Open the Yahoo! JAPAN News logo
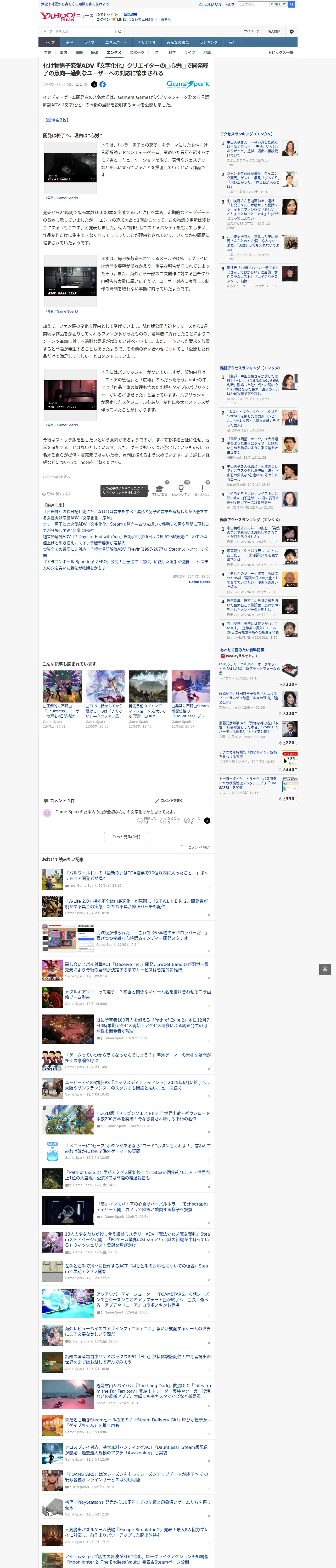 pos(66,16)
